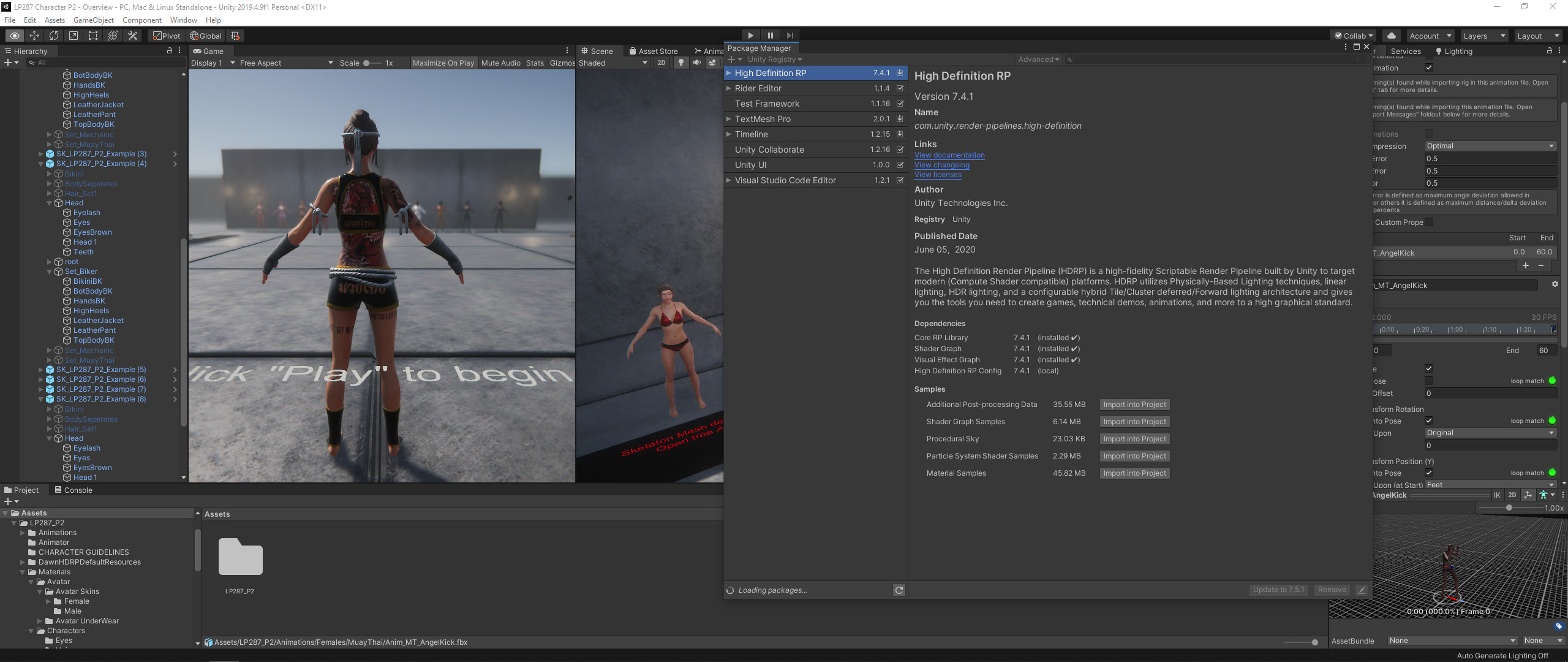Screen dimensions: 1568x662
Task: Select the Rotate tool
Action: pos(54,36)
